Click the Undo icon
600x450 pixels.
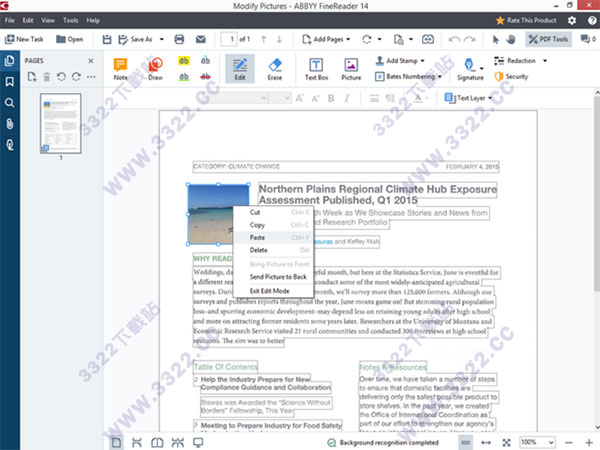pyautogui.click(x=454, y=39)
